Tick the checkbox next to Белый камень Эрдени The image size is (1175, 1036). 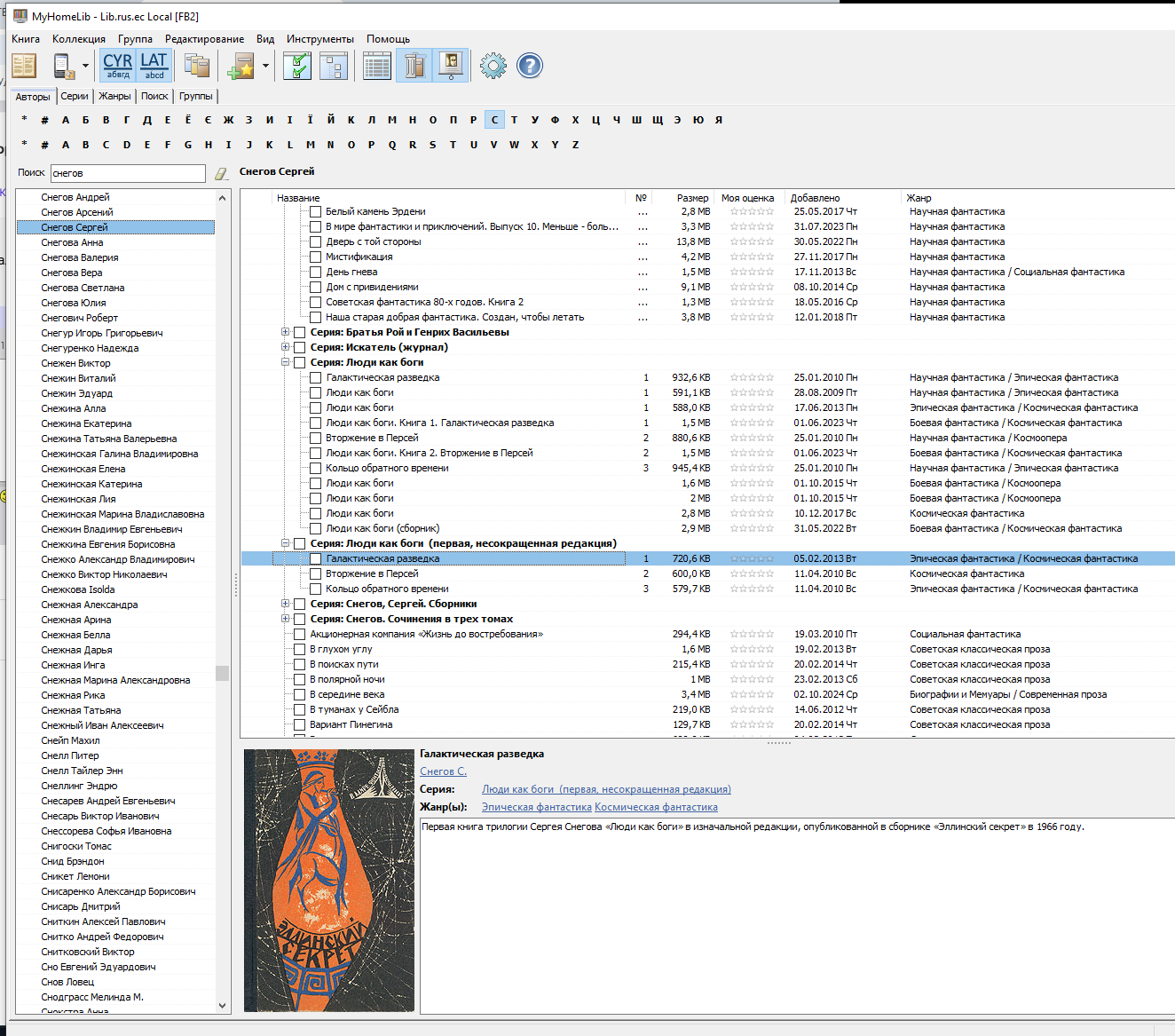pos(315,211)
